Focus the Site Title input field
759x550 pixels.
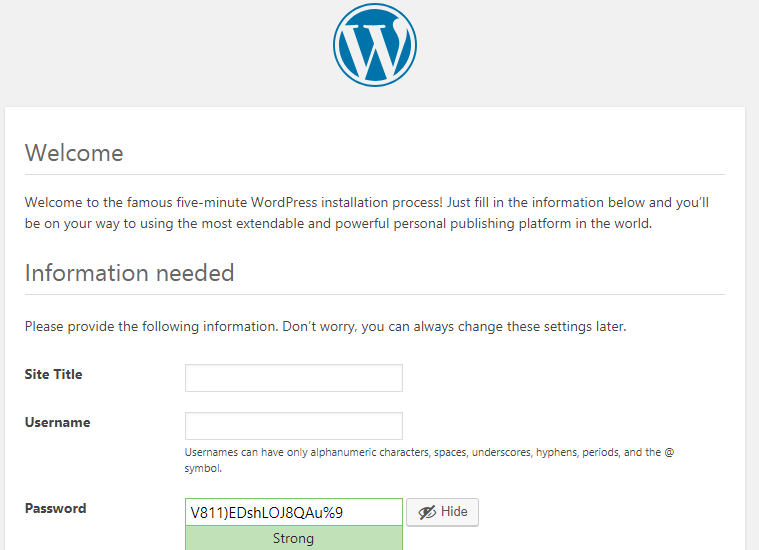tap(293, 378)
